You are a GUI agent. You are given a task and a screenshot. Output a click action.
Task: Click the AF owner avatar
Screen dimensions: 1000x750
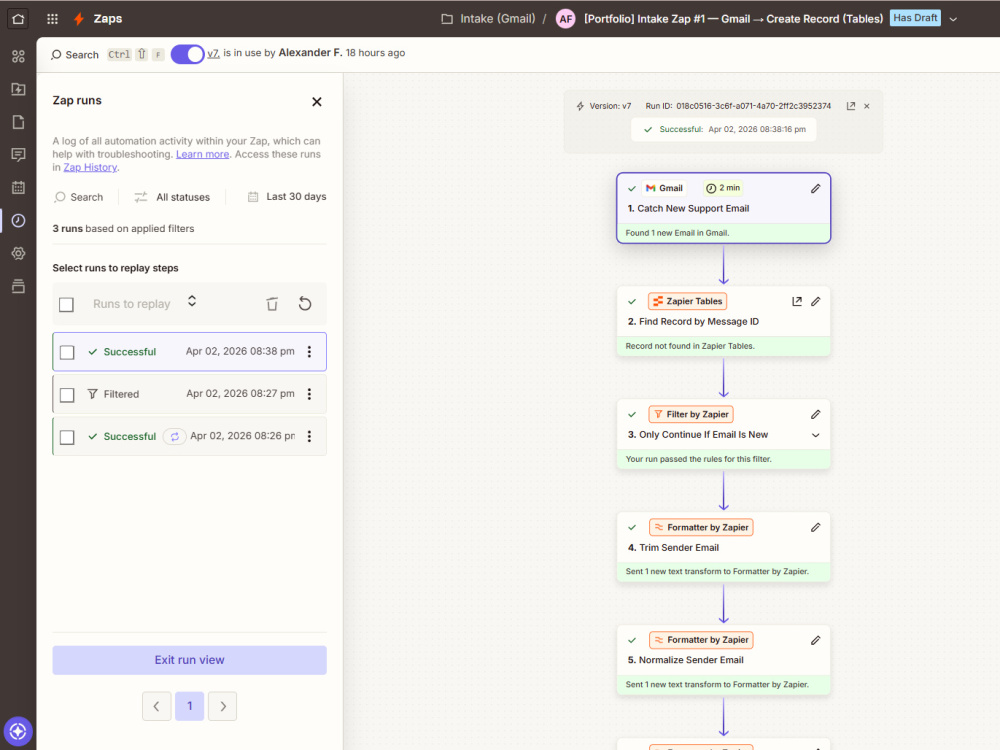tap(566, 18)
